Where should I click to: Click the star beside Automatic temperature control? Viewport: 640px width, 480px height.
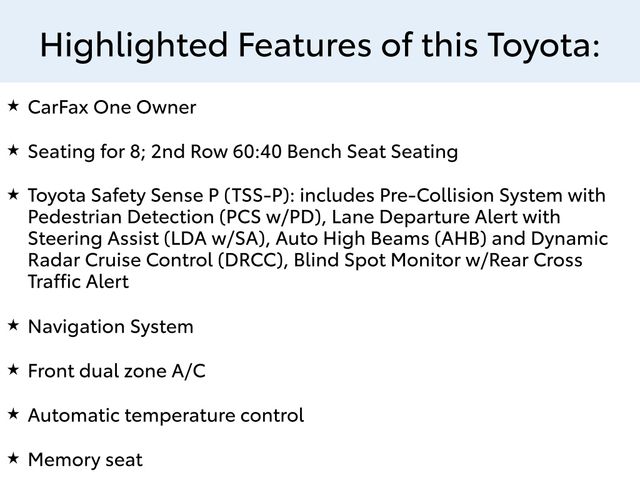tap(13, 412)
